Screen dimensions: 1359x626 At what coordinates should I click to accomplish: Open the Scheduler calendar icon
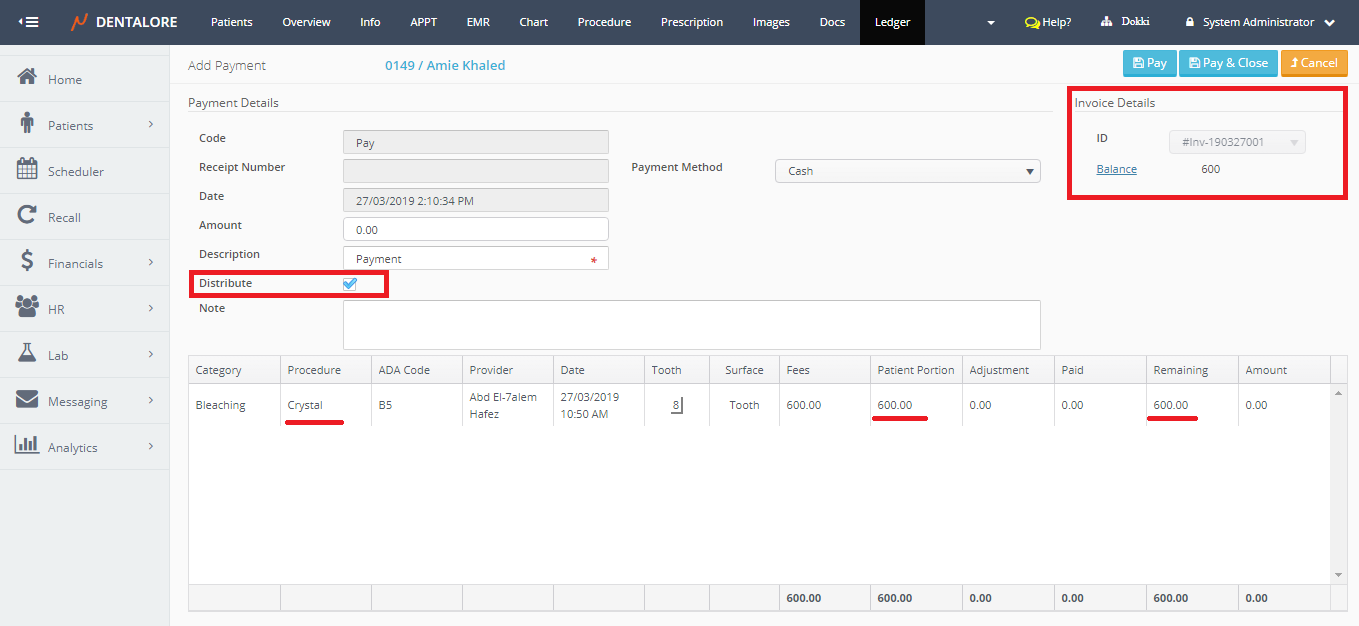pos(28,170)
